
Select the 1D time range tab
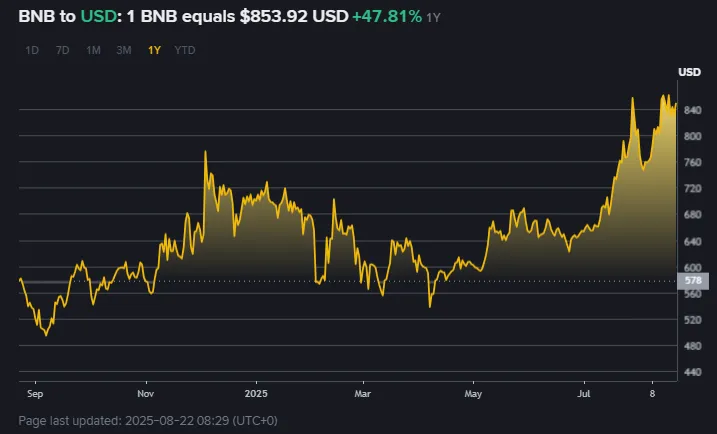point(32,50)
